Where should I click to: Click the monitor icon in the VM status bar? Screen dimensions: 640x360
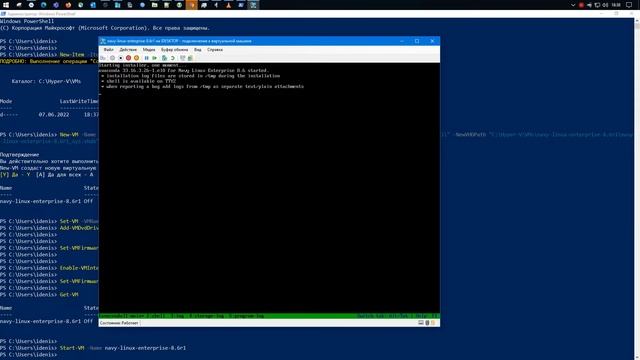coord(421,323)
